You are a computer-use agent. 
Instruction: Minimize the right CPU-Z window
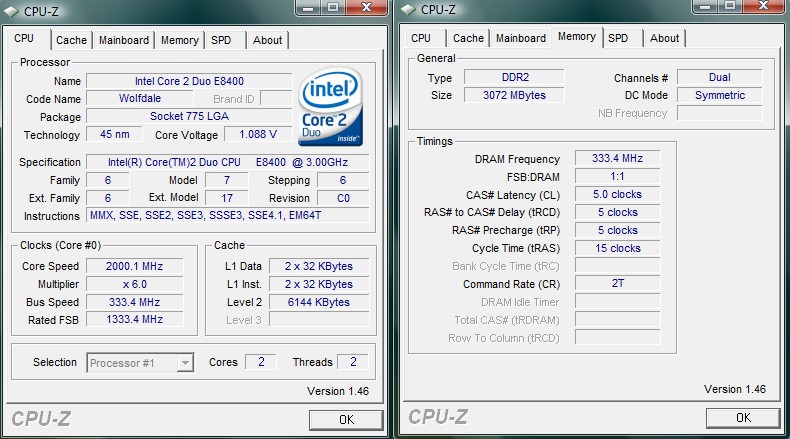click(x=705, y=7)
